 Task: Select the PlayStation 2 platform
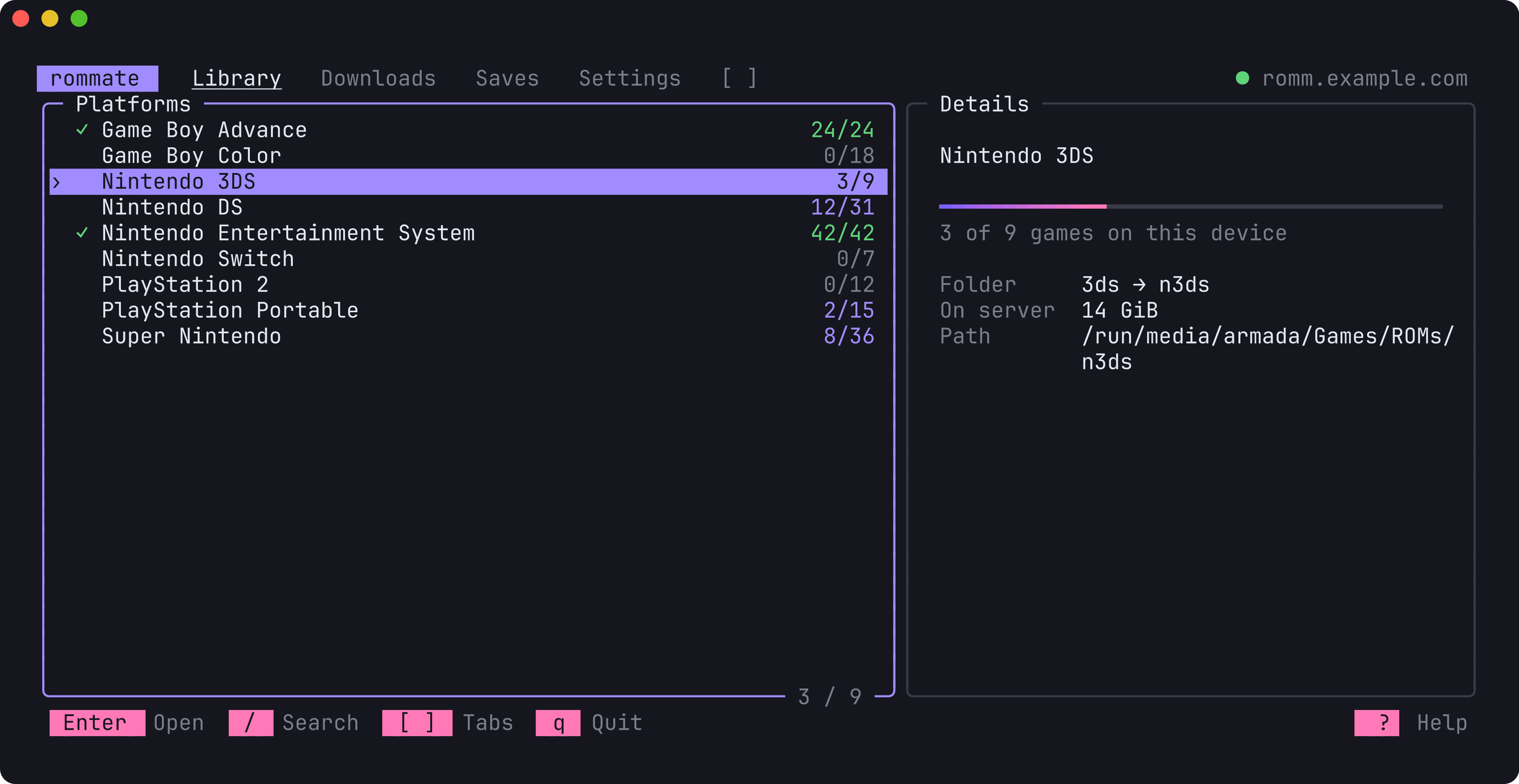click(468, 285)
